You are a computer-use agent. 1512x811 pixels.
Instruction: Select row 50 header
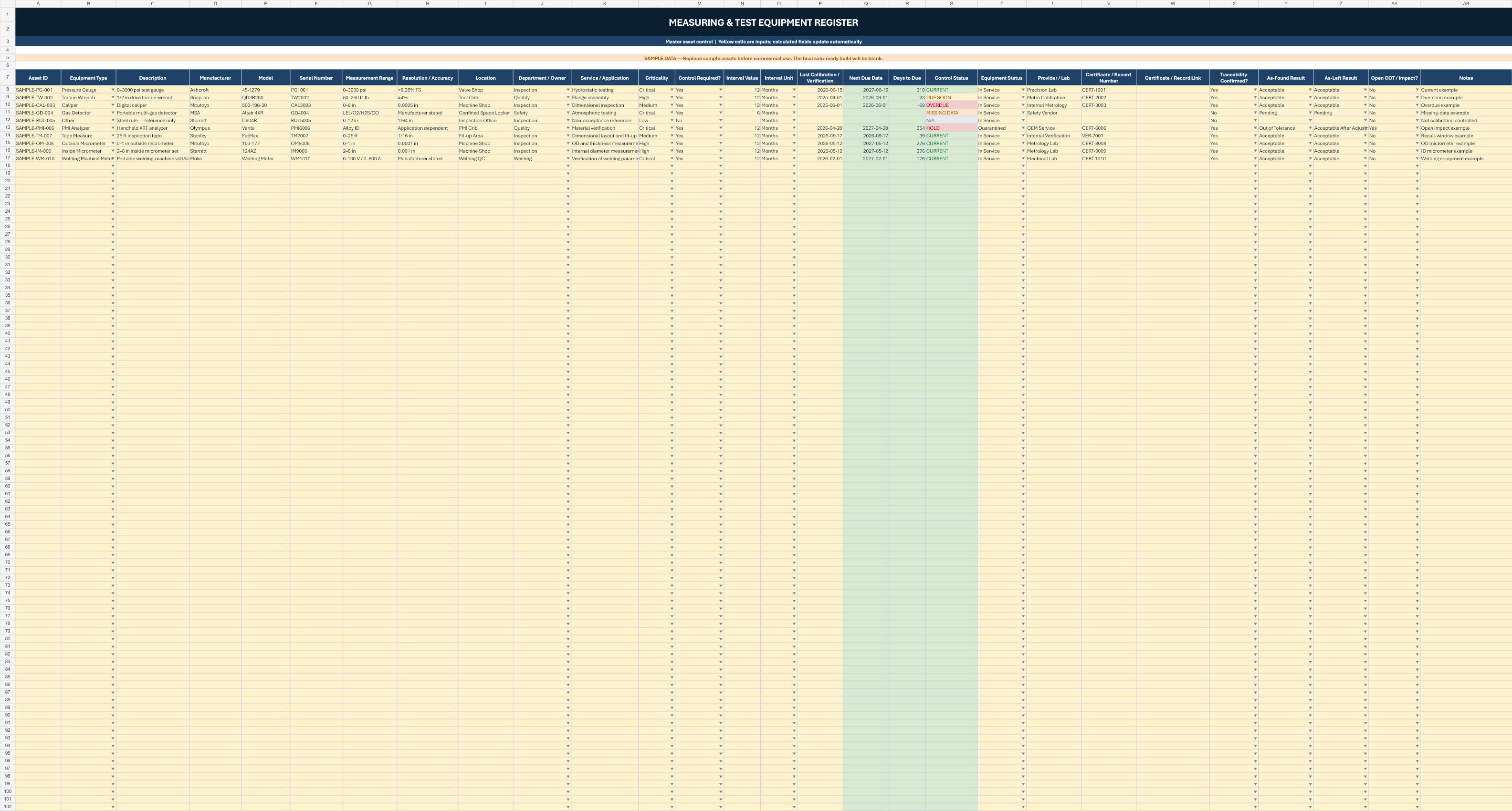(x=8, y=410)
